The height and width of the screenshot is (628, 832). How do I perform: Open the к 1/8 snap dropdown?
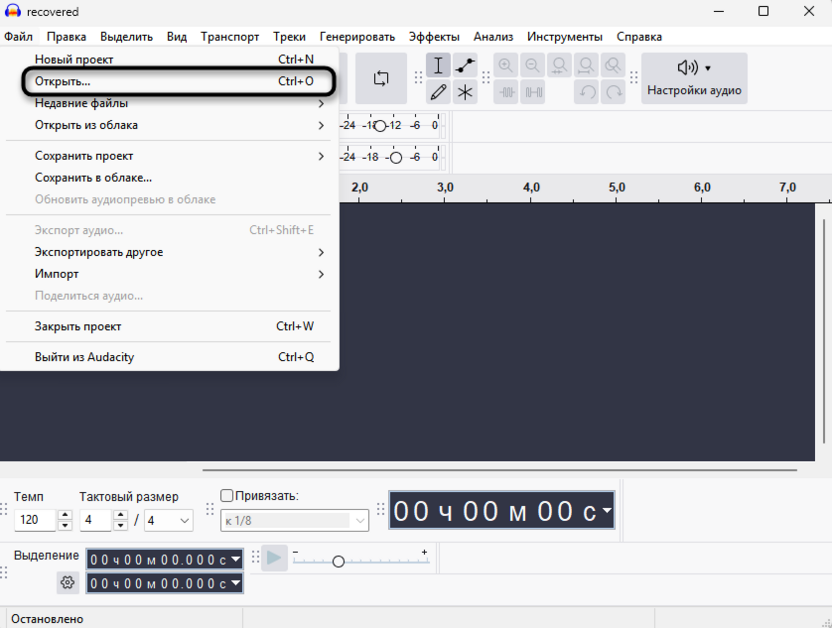[x=293, y=520]
